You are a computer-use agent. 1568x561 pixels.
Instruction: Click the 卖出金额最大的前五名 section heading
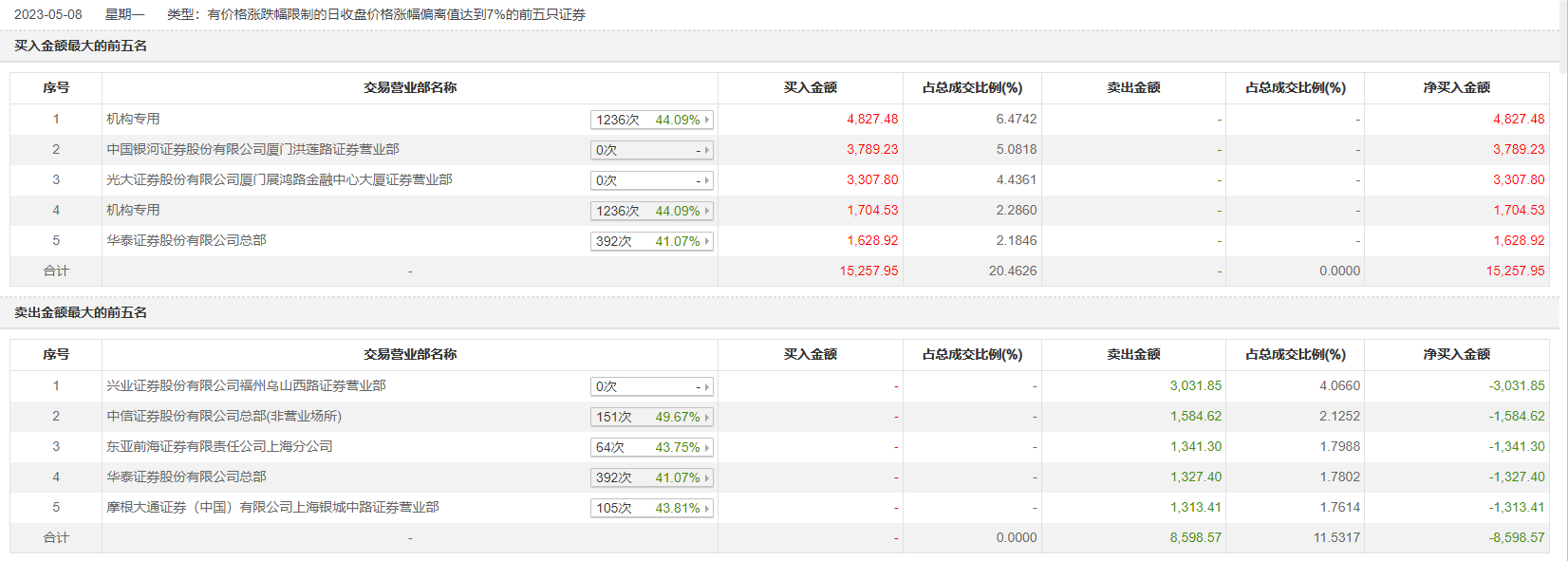click(x=81, y=312)
